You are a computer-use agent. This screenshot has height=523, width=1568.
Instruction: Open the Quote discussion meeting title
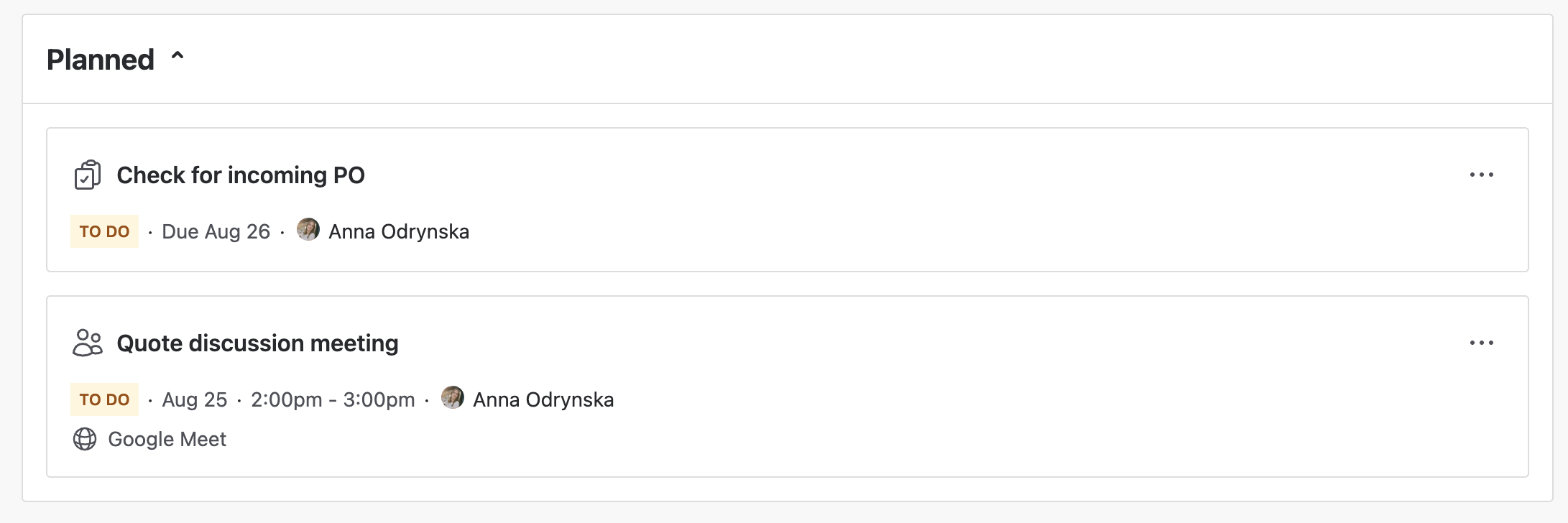[257, 343]
